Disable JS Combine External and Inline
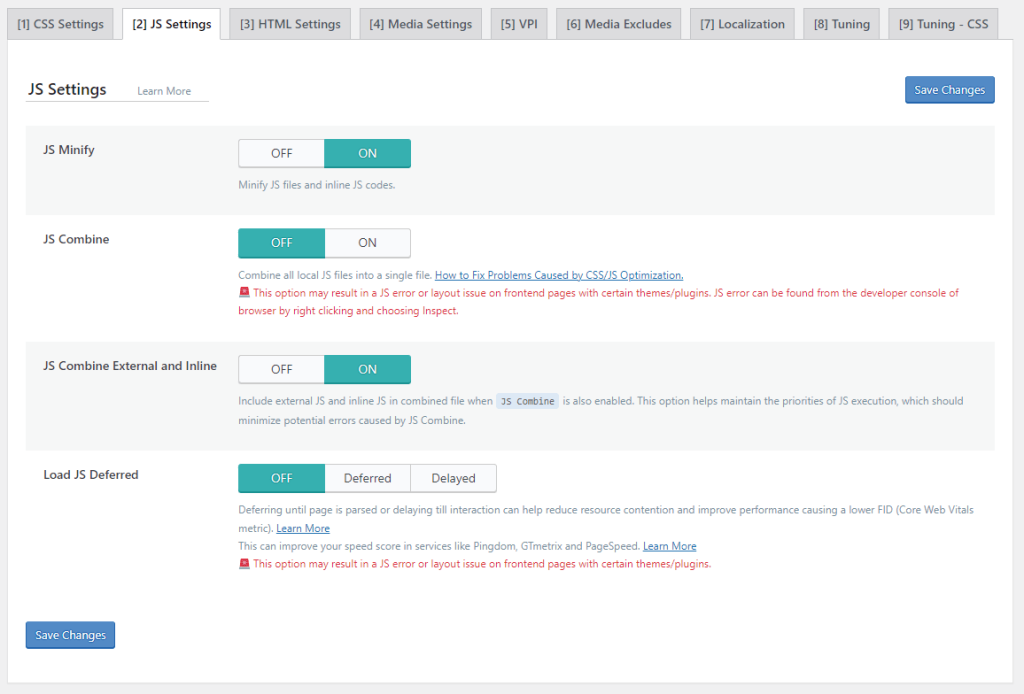Image resolution: width=1024 pixels, height=694 pixels. pos(282,369)
